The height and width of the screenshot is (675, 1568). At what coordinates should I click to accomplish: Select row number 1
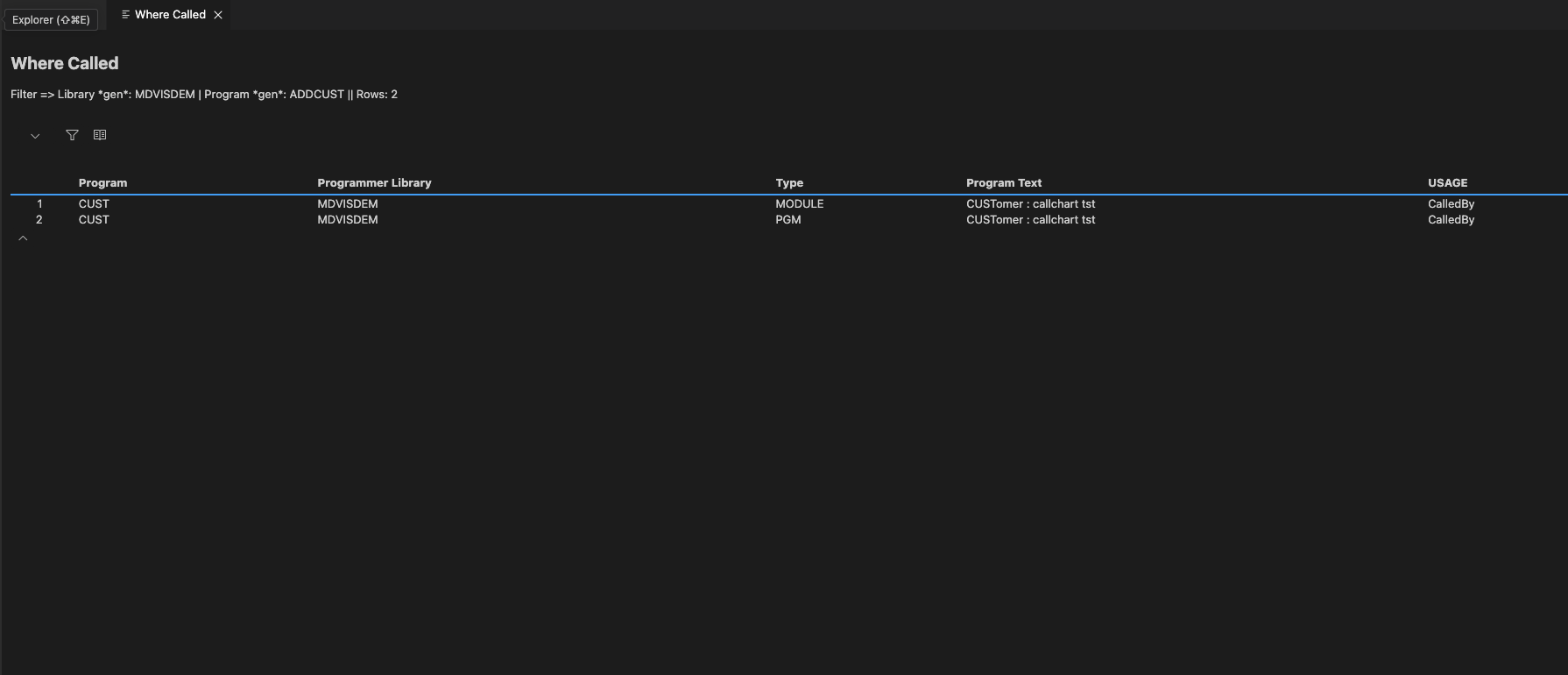(x=39, y=204)
